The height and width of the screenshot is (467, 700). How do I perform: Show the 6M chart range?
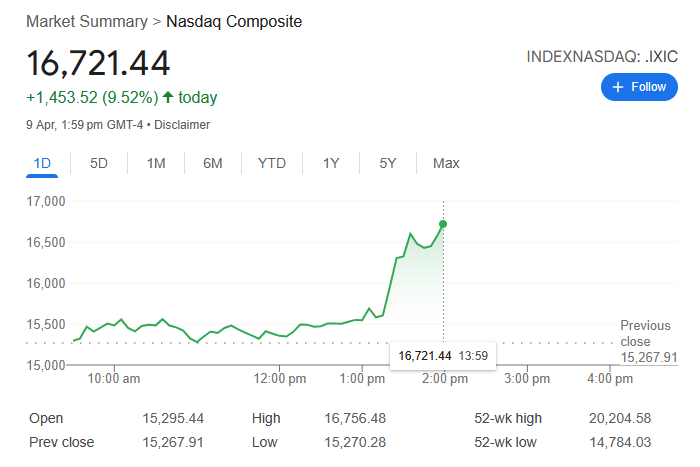pos(213,163)
